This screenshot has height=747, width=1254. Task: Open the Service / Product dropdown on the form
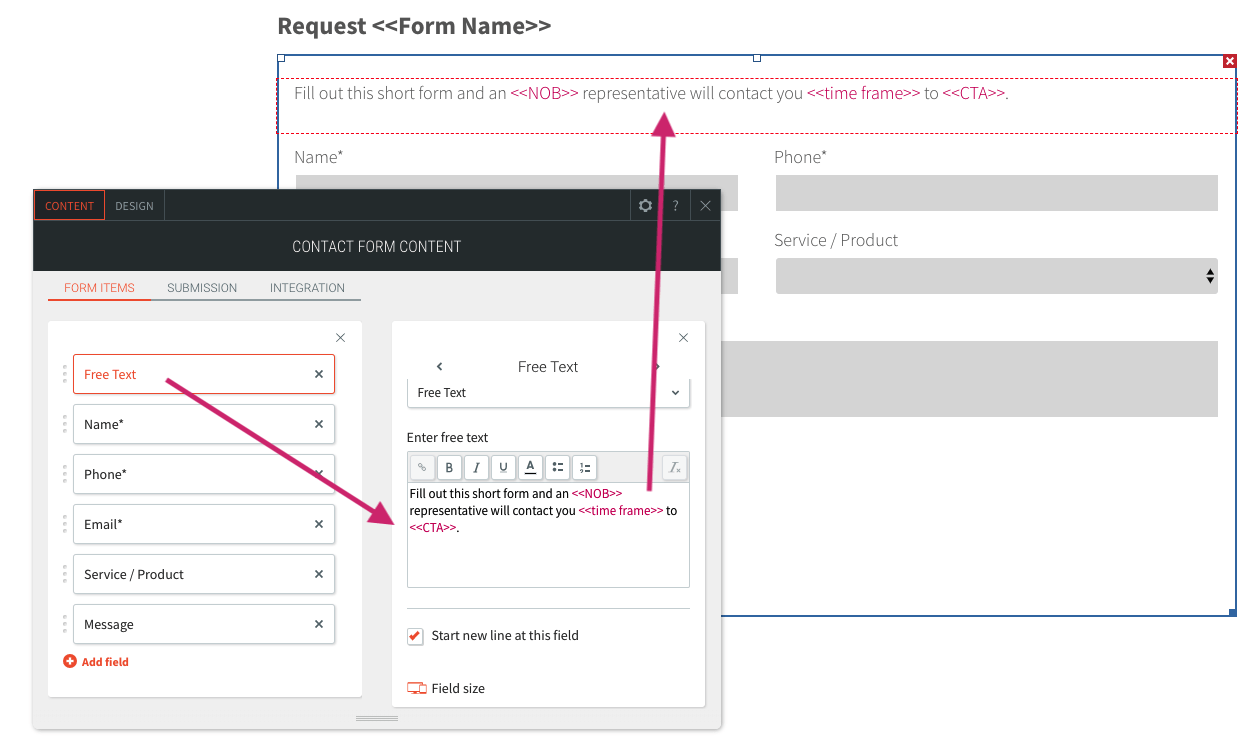click(996, 276)
